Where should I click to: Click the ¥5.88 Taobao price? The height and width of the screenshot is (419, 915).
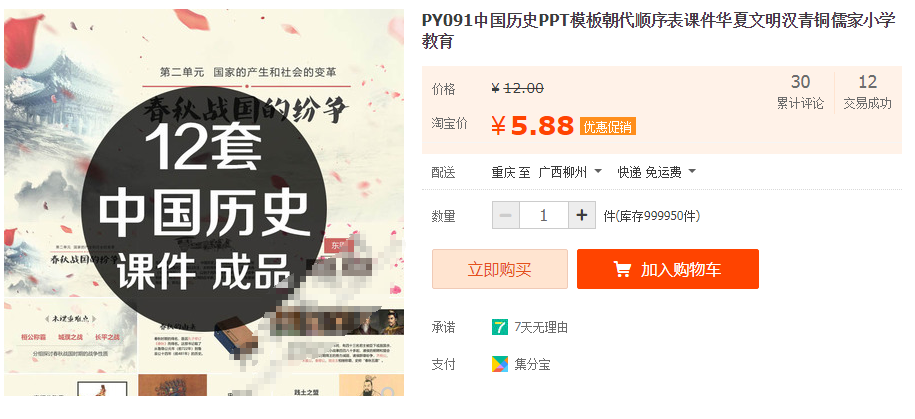coord(532,125)
